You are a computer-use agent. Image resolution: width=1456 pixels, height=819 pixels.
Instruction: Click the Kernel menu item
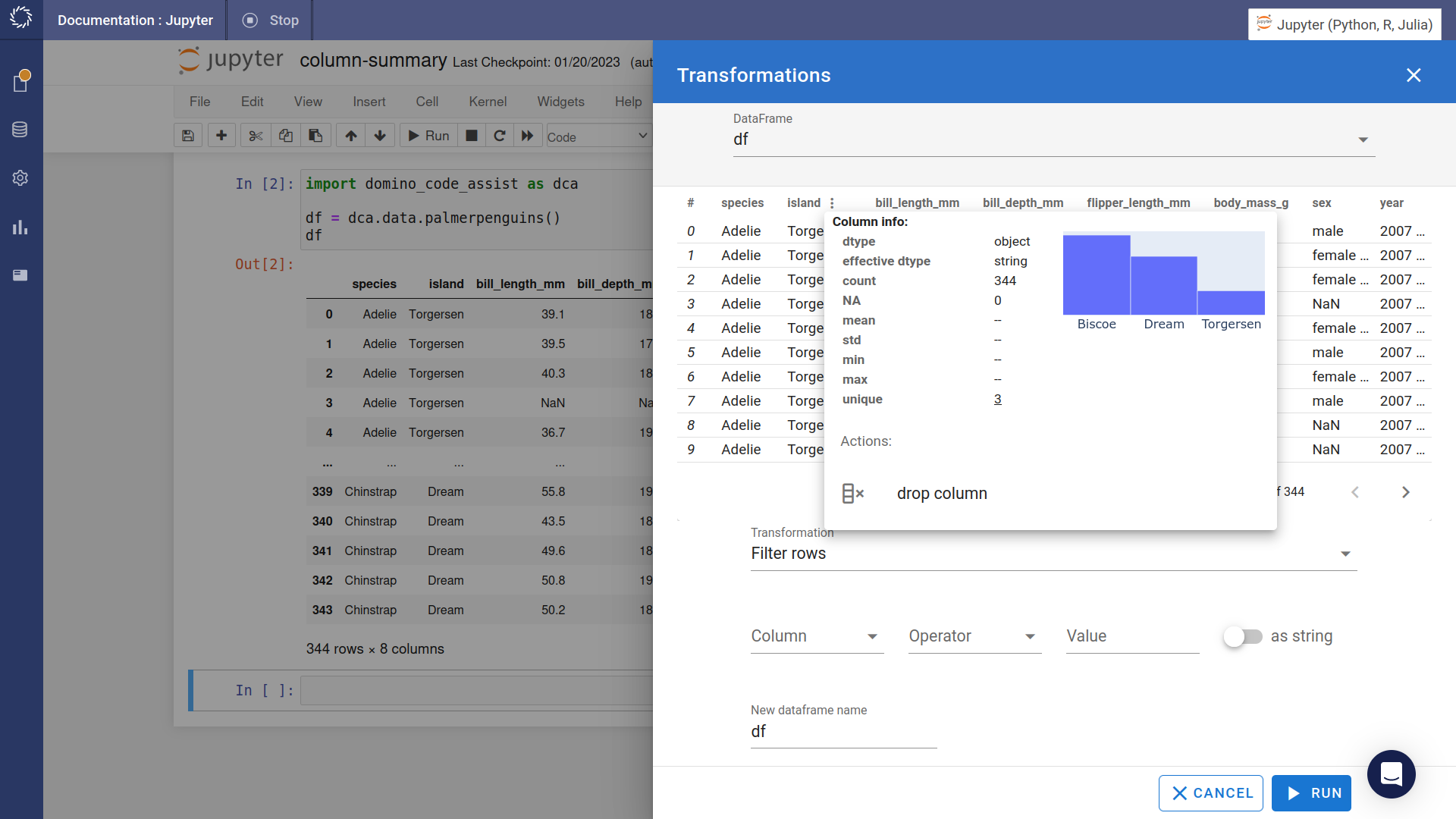tap(487, 101)
